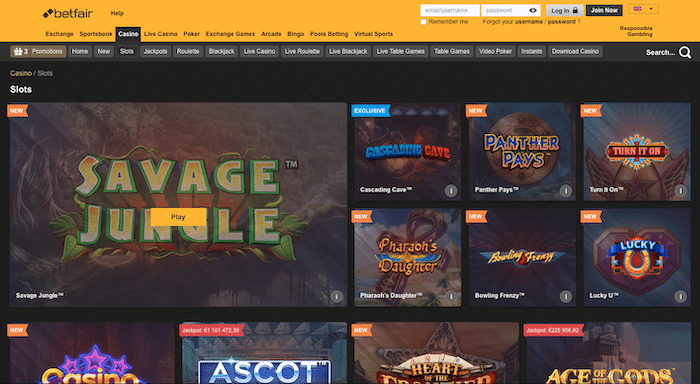
Task: View info for Bowling Frenzy game
Action: 566,296
